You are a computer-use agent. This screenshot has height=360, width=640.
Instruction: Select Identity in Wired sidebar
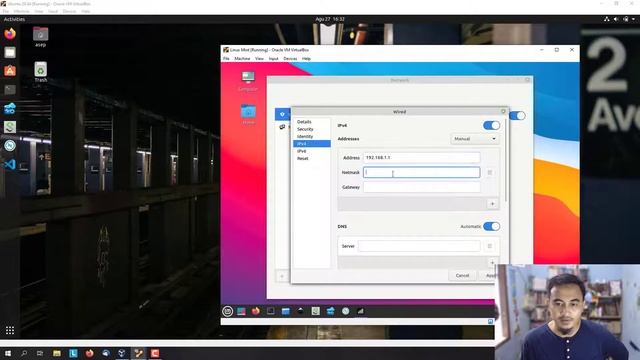pyautogui.click(x=305, y=136)
